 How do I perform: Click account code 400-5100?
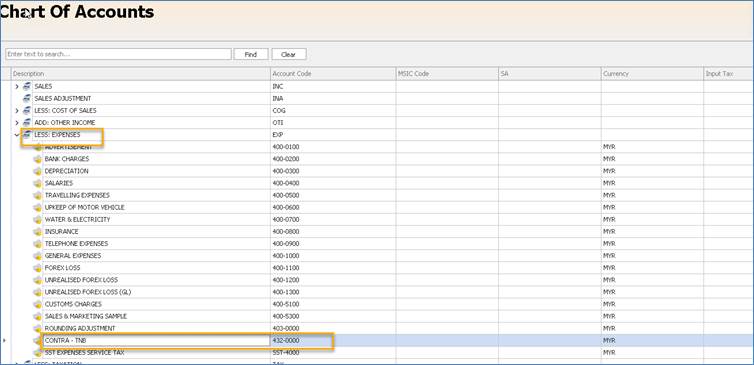286,304
